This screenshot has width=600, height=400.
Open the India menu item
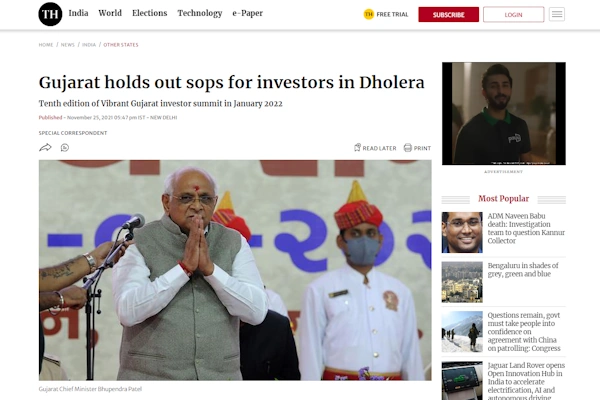(x=78, y=13)
